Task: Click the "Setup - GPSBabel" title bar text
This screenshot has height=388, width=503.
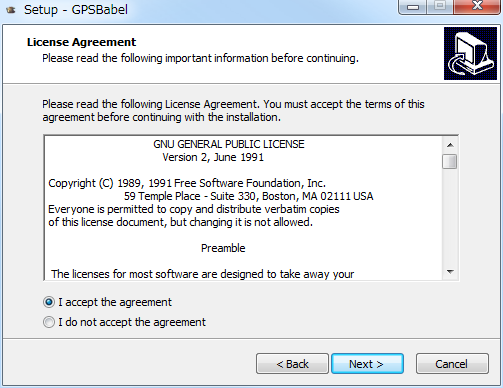Action: coord(76,10)
